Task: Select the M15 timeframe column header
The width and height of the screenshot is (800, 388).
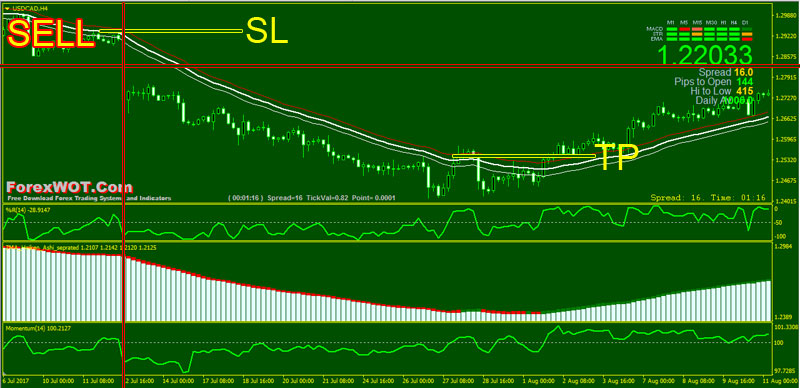Action: coord(697,22)
